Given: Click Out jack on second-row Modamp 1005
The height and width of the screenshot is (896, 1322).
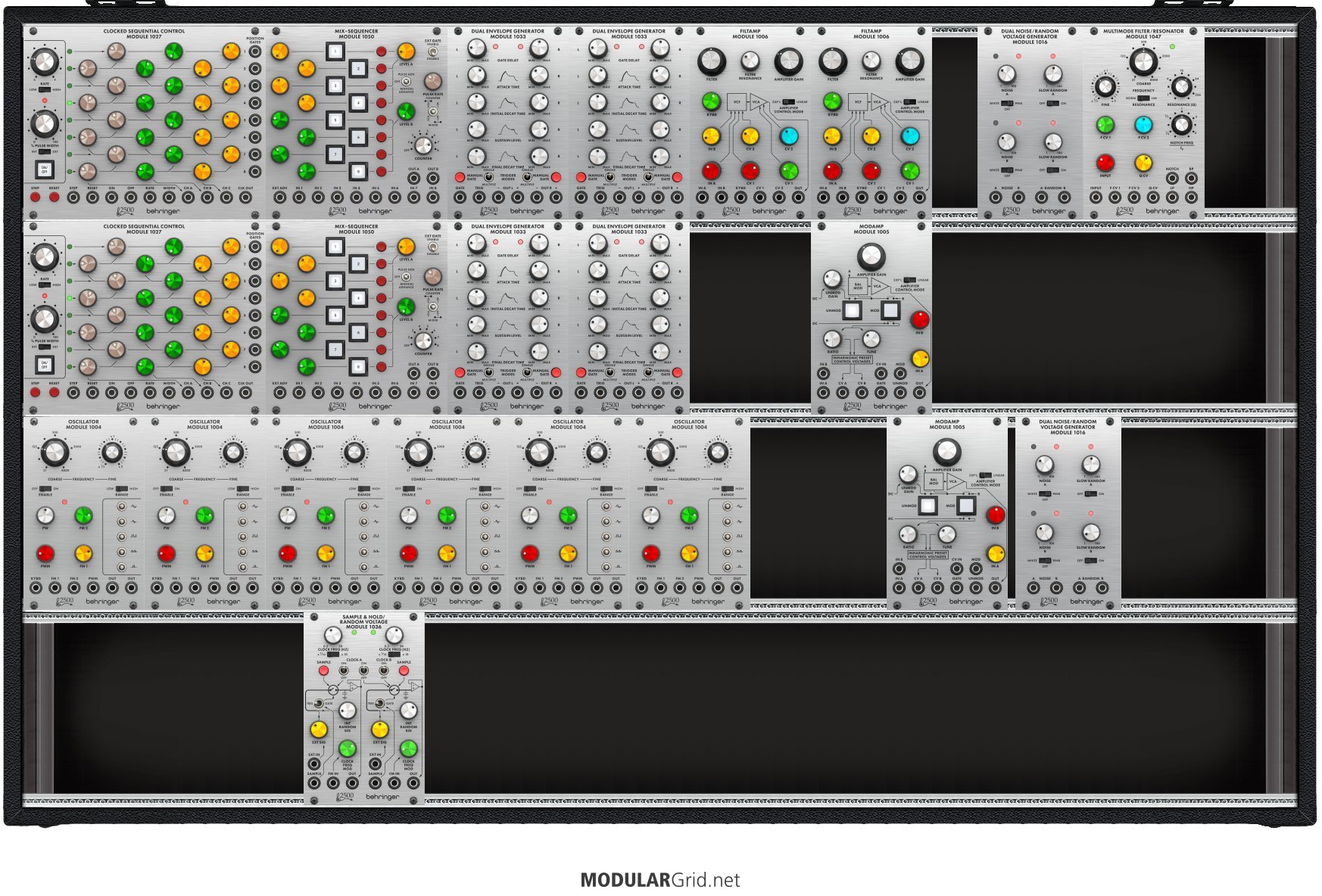Looking at the screenshot, I should tap(919, 393).
